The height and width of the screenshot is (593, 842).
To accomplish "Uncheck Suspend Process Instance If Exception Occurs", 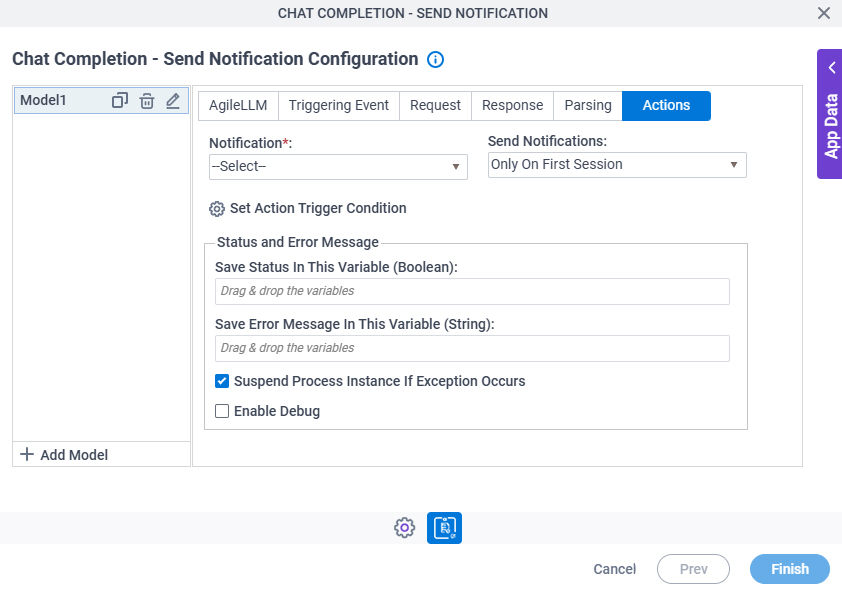I will [222, 381].
